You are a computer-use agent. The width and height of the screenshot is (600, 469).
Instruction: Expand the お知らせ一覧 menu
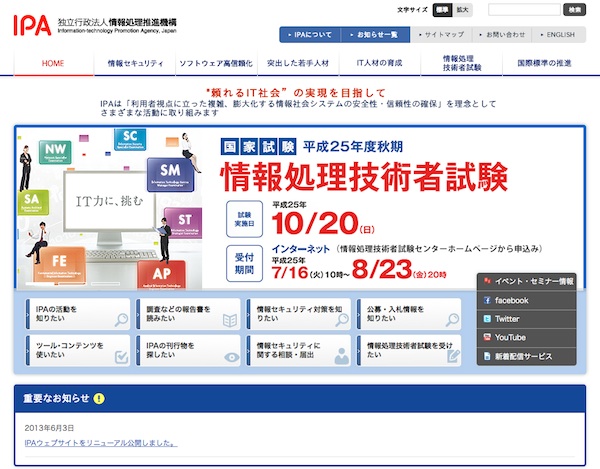(x=376, y=34)
